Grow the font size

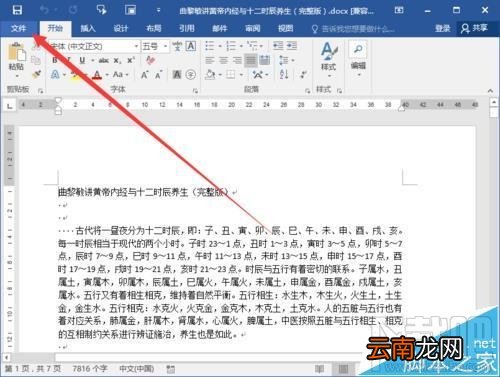144,75
